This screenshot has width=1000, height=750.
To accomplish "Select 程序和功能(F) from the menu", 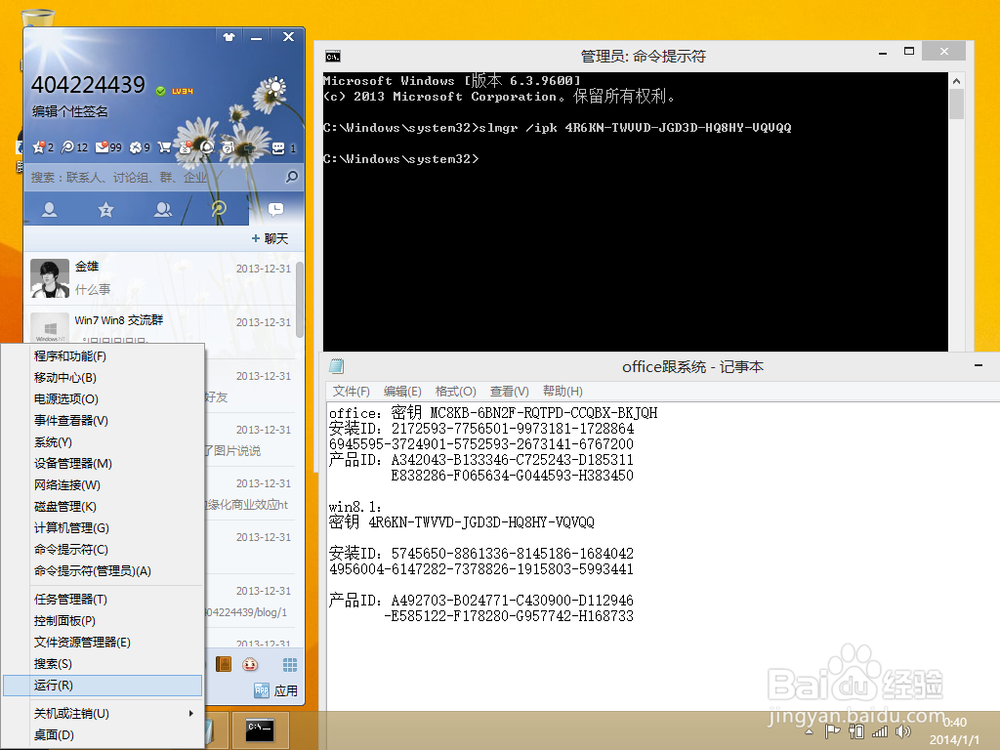I will pos(103,356).
